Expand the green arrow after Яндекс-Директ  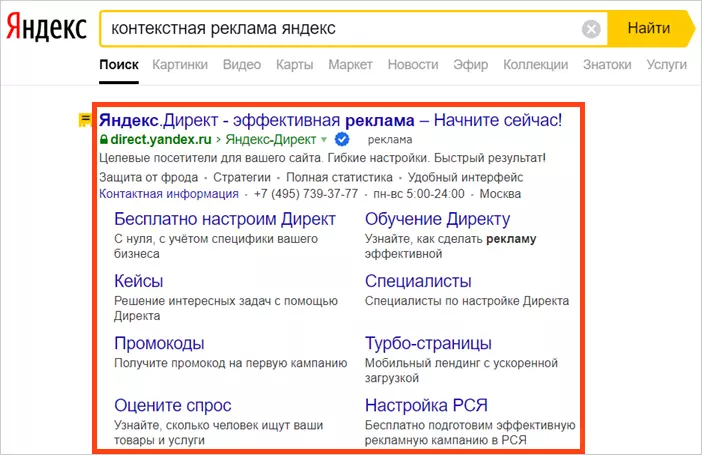[x=324, y=140]
